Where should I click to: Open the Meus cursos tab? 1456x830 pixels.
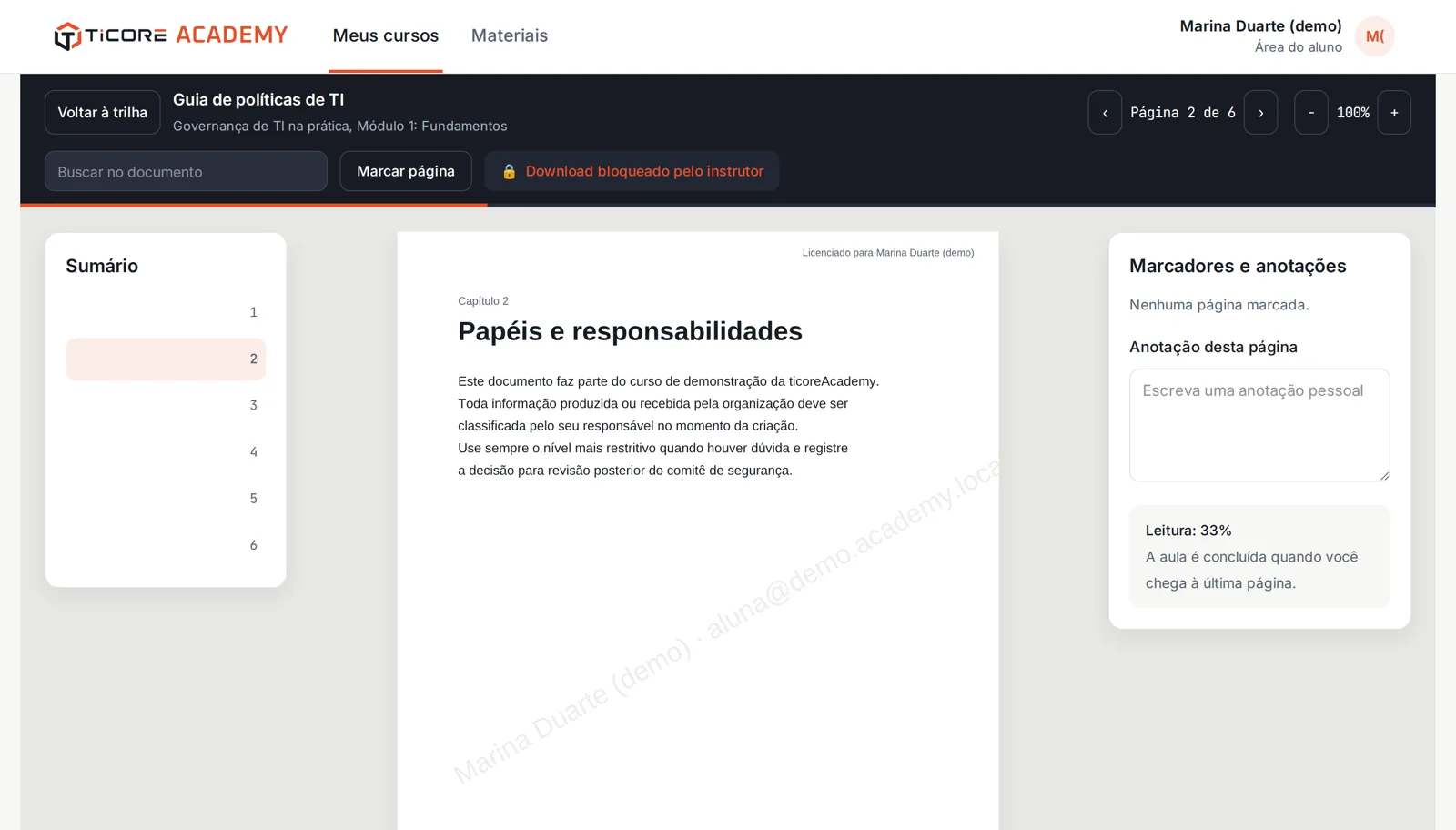(x=386, y=35)
